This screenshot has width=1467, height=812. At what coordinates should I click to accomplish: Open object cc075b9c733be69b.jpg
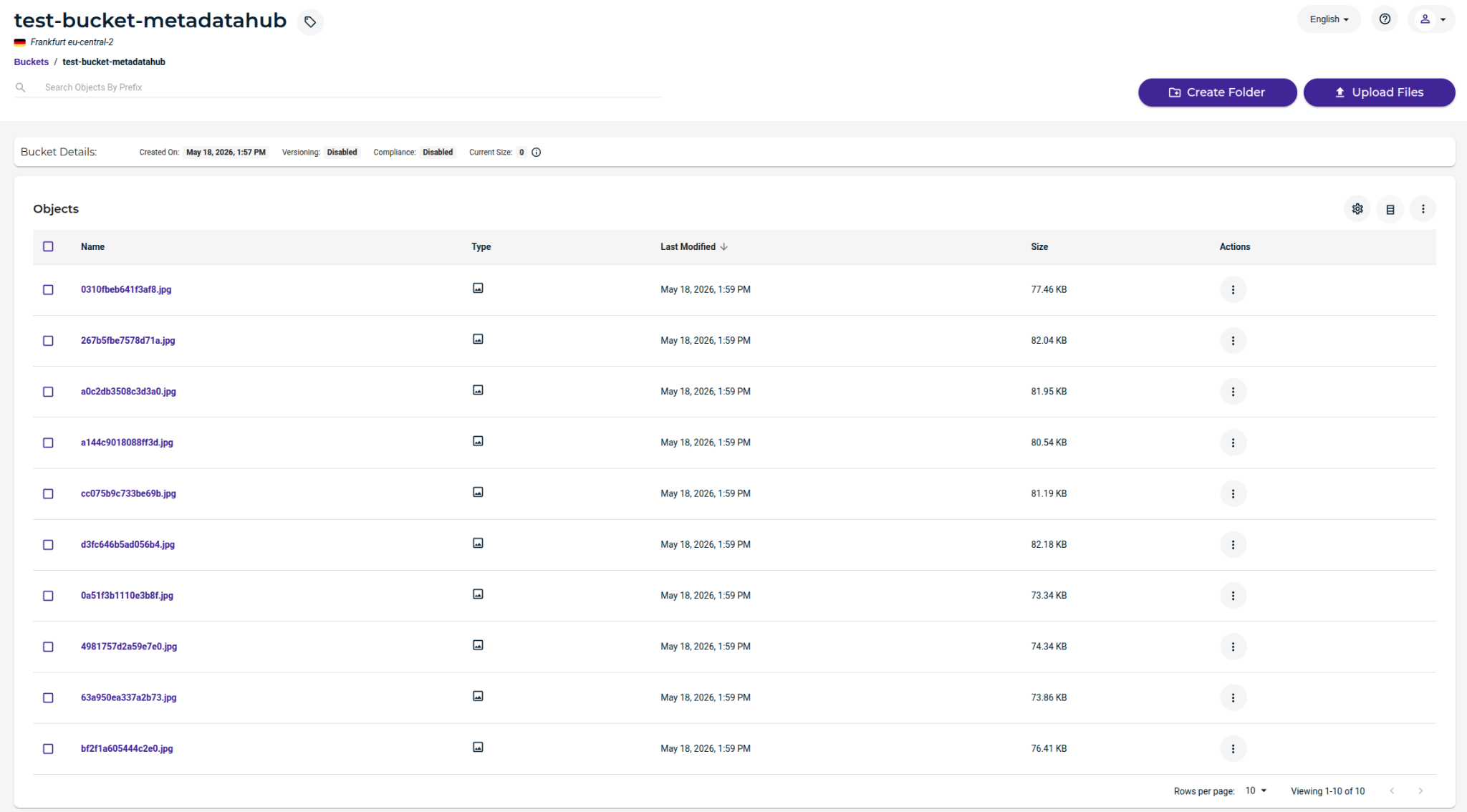tap(128, 493)
